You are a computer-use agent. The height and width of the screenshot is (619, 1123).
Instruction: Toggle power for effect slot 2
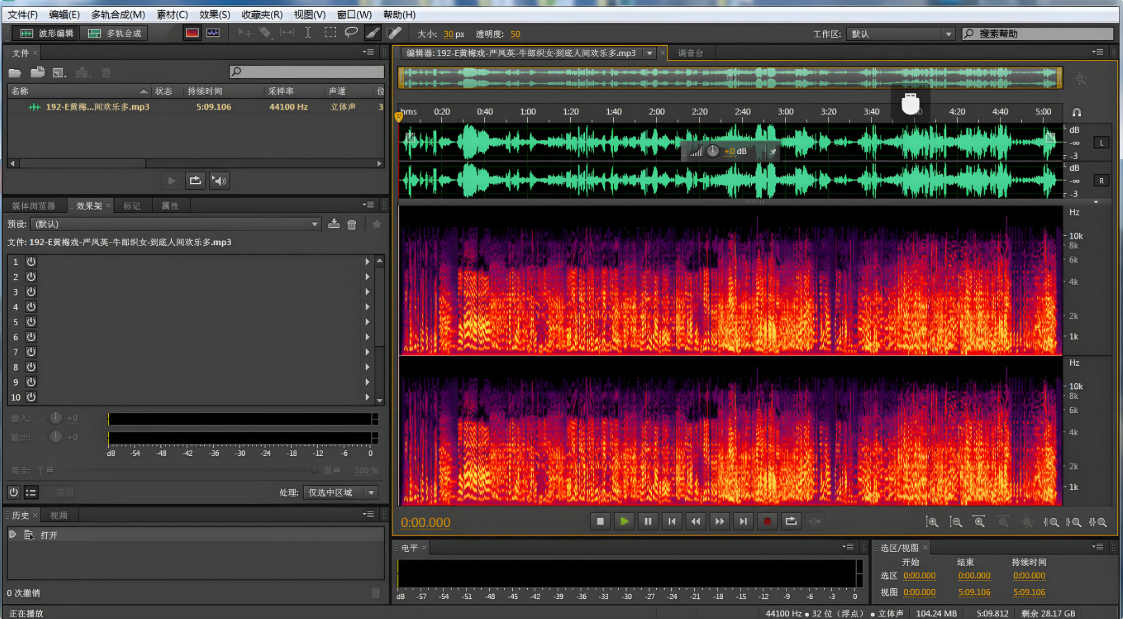pyautogui.click(x=32, y=277)
